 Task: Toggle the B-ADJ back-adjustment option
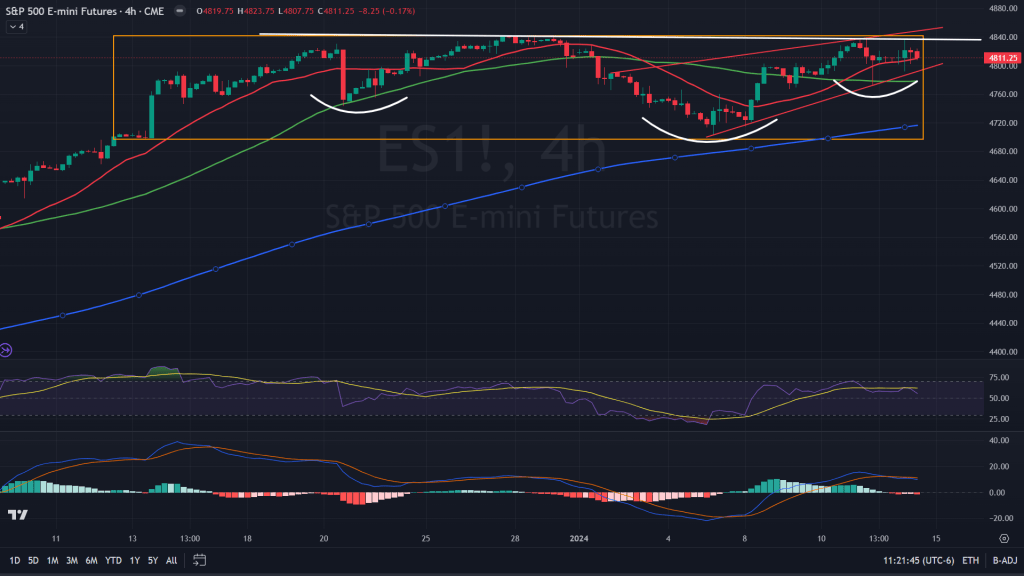(1004, 560)
